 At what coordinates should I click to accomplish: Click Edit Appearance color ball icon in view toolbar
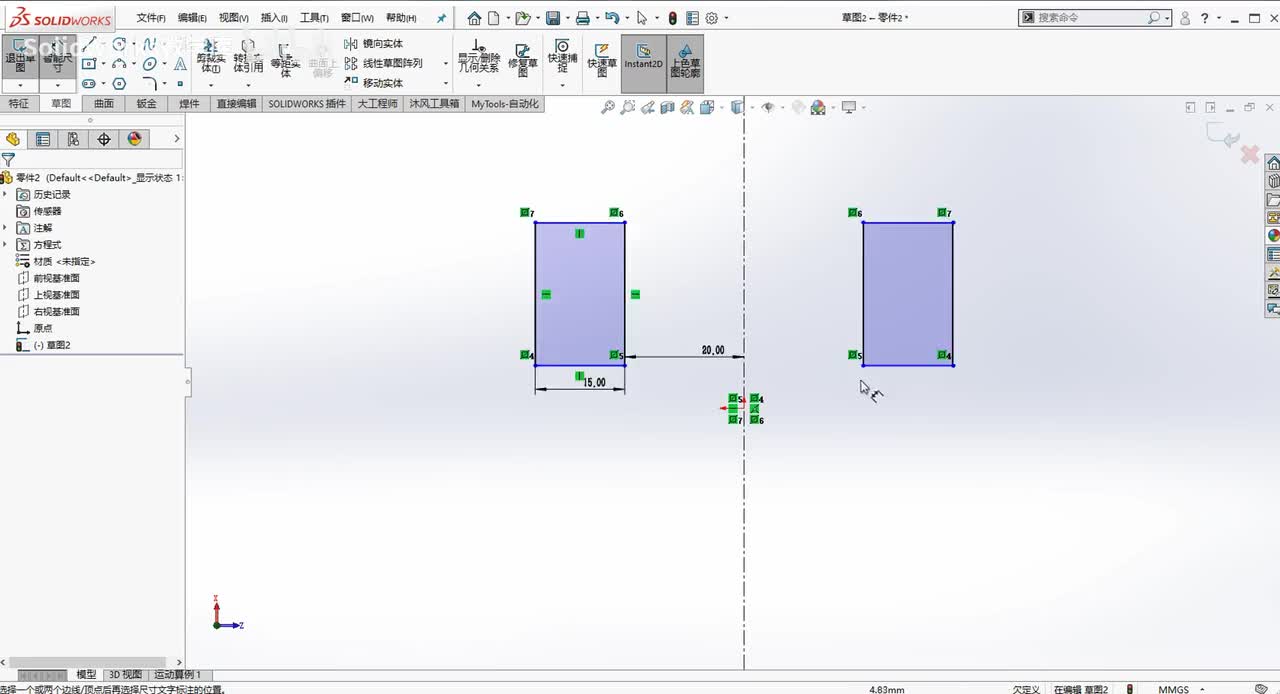pyautogui.click(x=817, y=107)
